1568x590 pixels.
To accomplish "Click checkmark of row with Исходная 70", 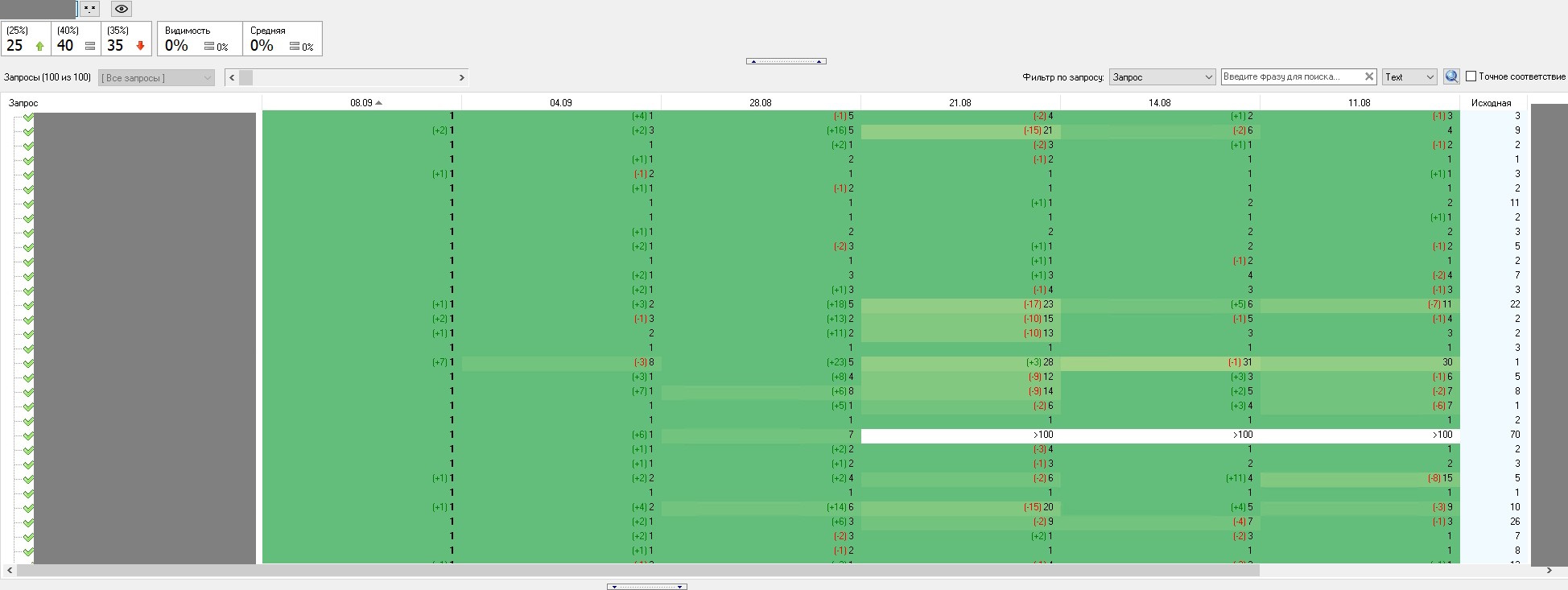I will (x=28, y=435).
